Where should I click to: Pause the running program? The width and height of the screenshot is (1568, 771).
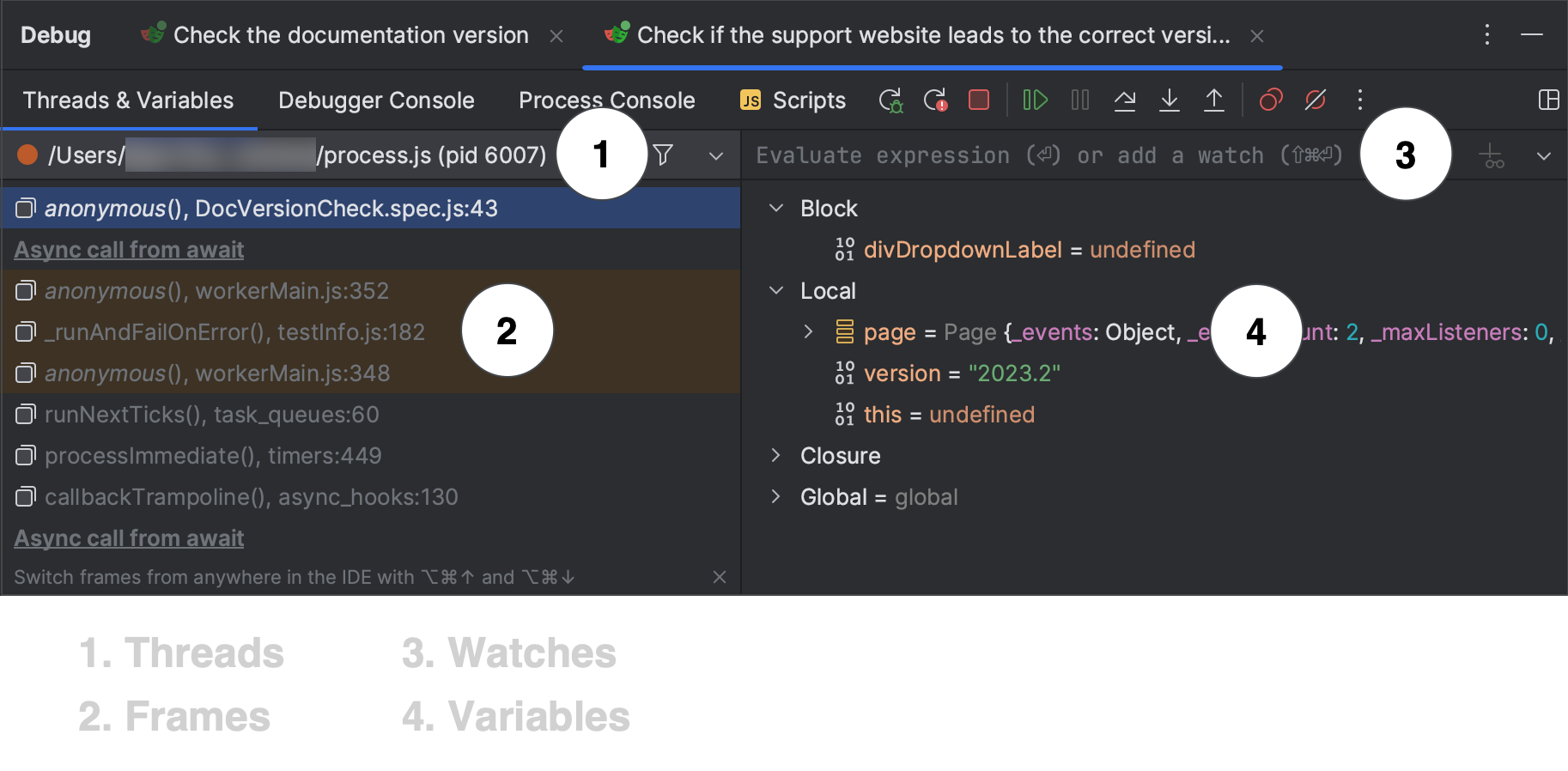(x=1079, y=100)
